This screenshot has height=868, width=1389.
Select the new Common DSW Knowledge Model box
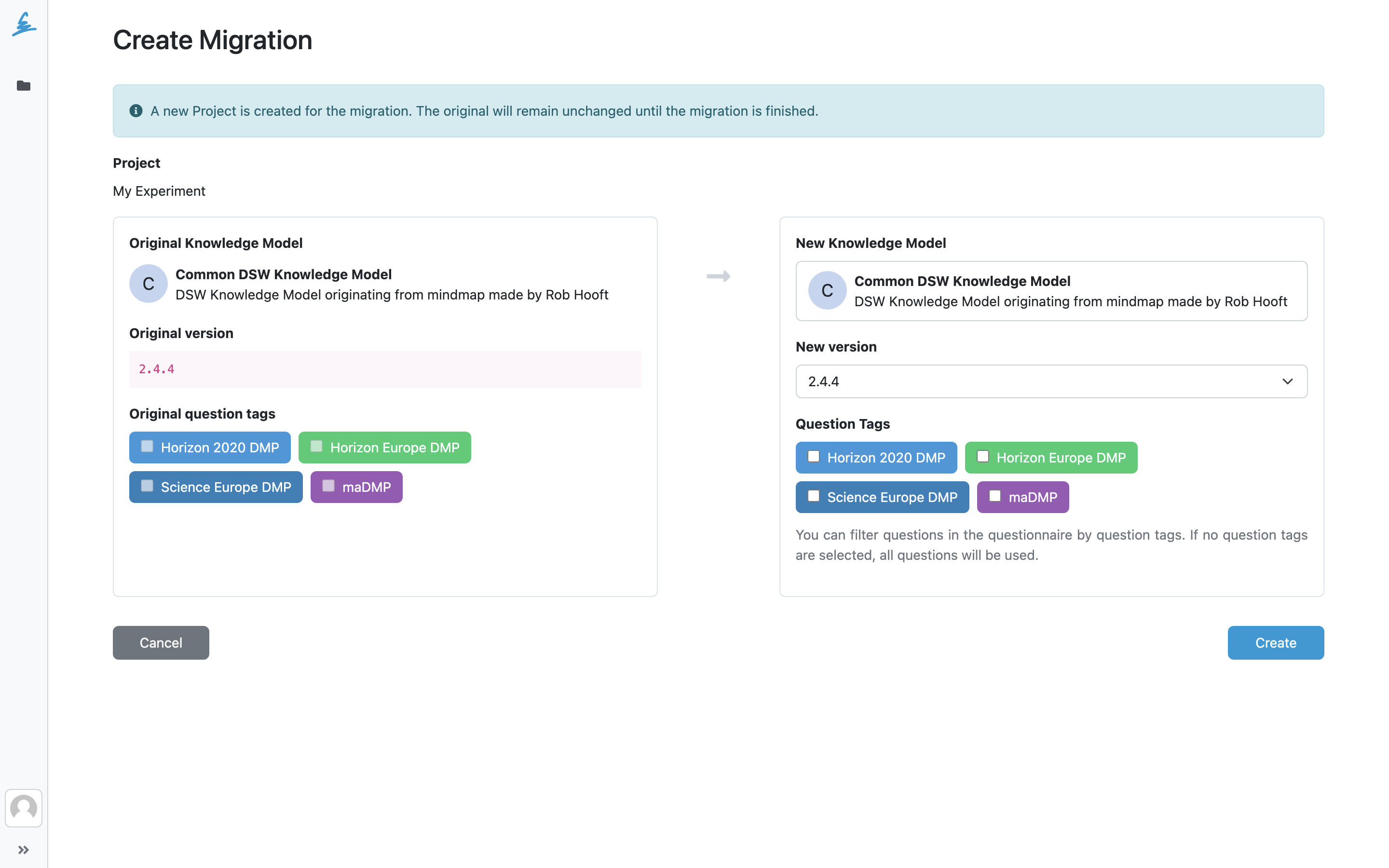(x=1051, y=291)
